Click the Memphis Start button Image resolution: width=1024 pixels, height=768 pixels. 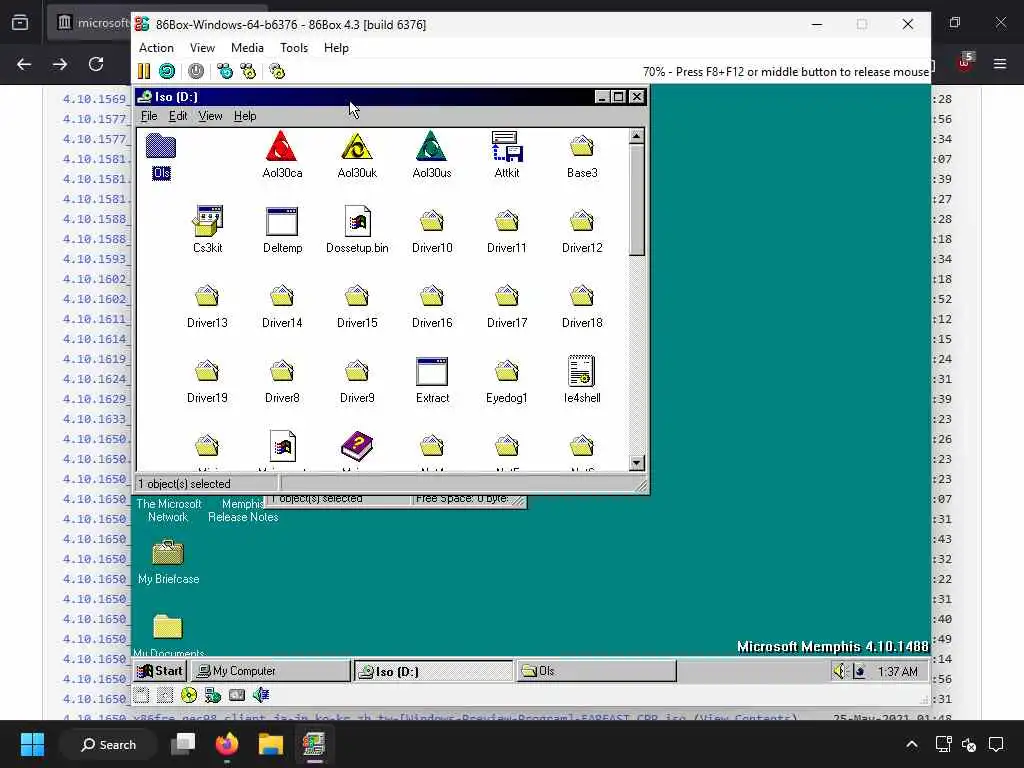click(x=161, y=671)
